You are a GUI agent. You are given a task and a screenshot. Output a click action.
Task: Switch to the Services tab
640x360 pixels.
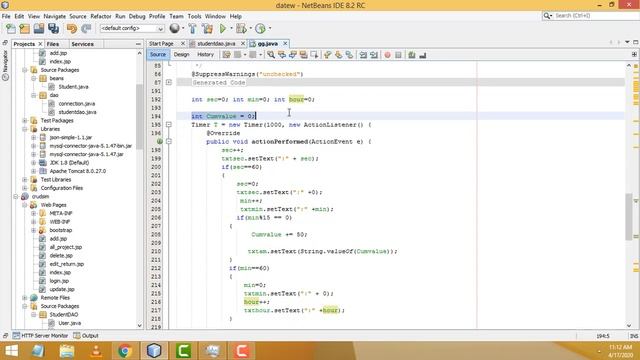click(x=82, y=44)
